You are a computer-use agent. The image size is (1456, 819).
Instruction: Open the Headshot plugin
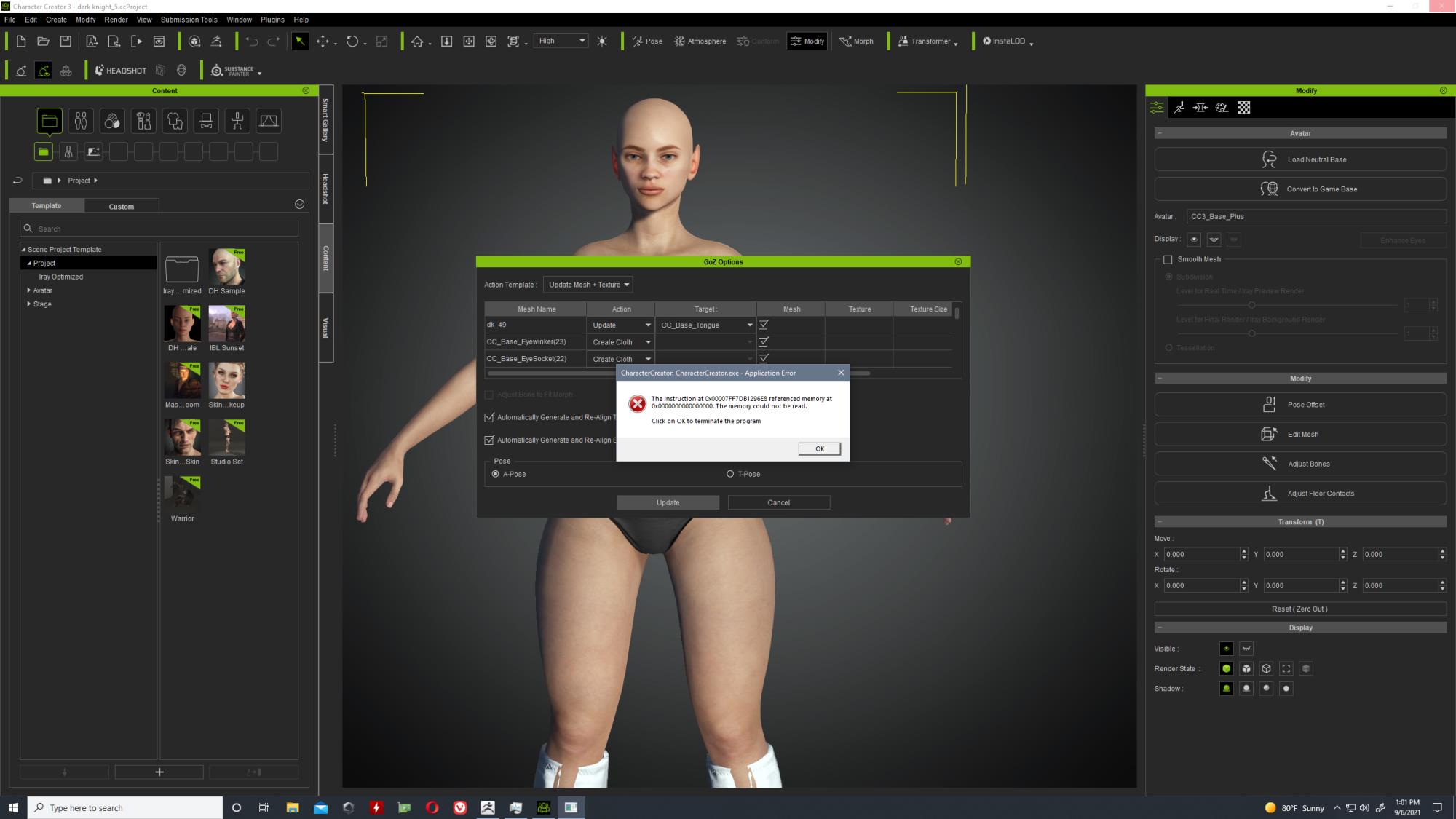pos(121,71)
